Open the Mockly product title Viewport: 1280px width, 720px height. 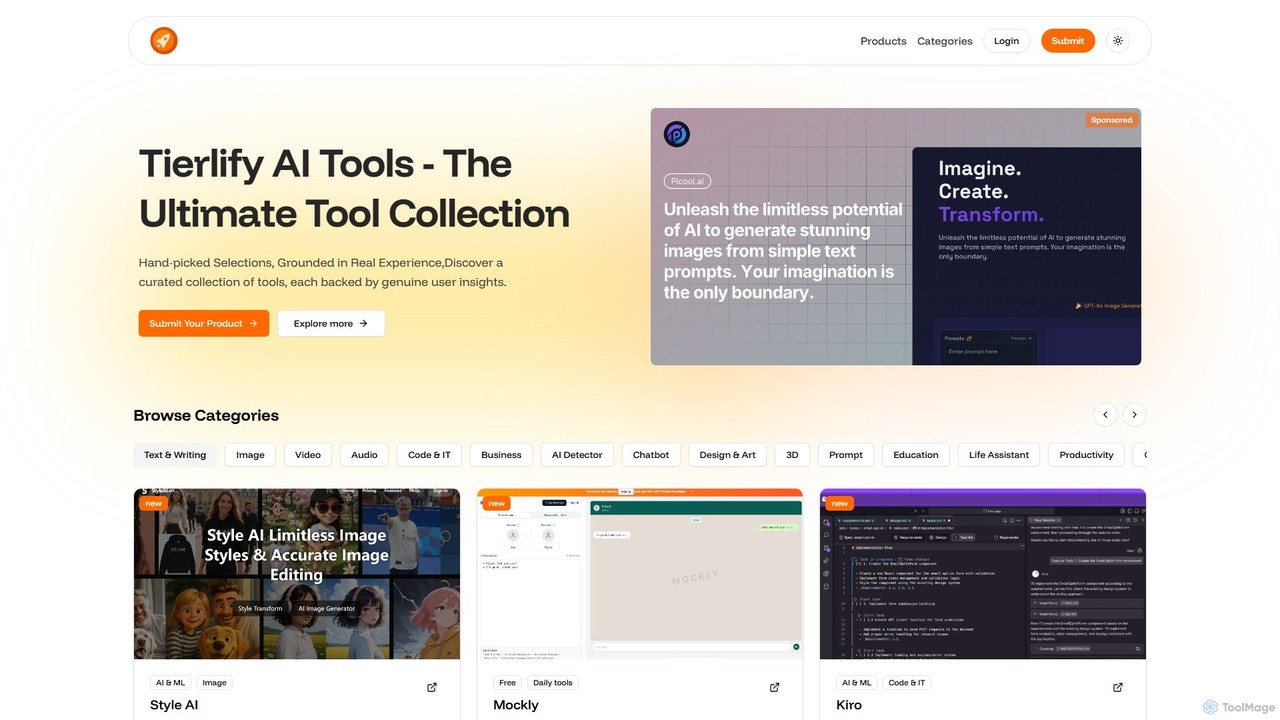[516, 705]
